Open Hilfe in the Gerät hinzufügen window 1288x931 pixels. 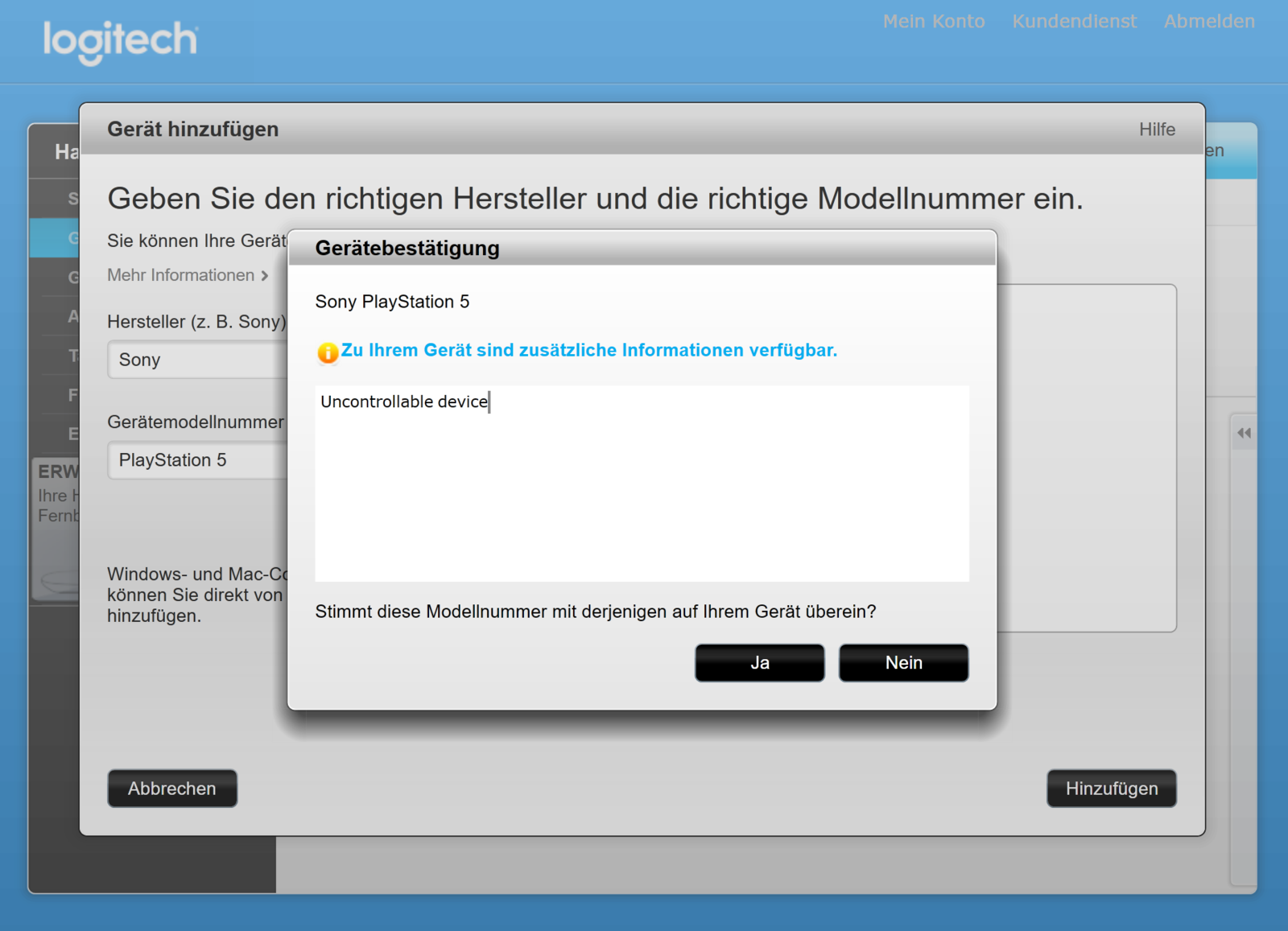coord(1157,130)
